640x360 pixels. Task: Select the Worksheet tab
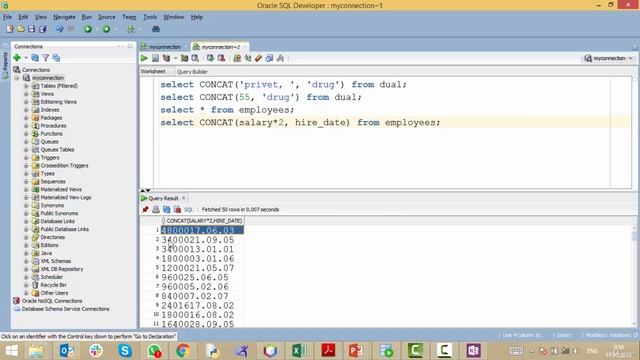coord(153,71)
